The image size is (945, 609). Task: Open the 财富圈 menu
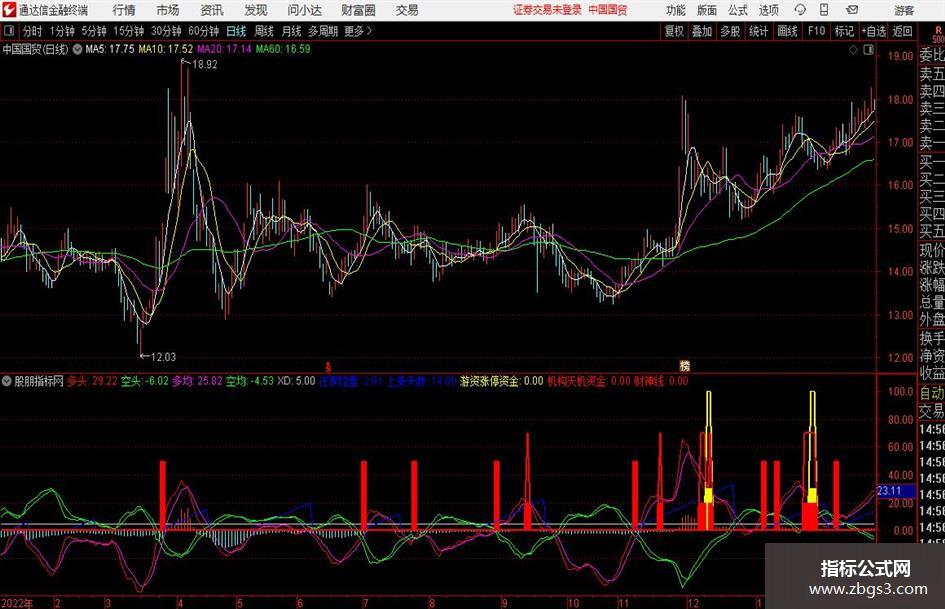click(x=358, y=10)
